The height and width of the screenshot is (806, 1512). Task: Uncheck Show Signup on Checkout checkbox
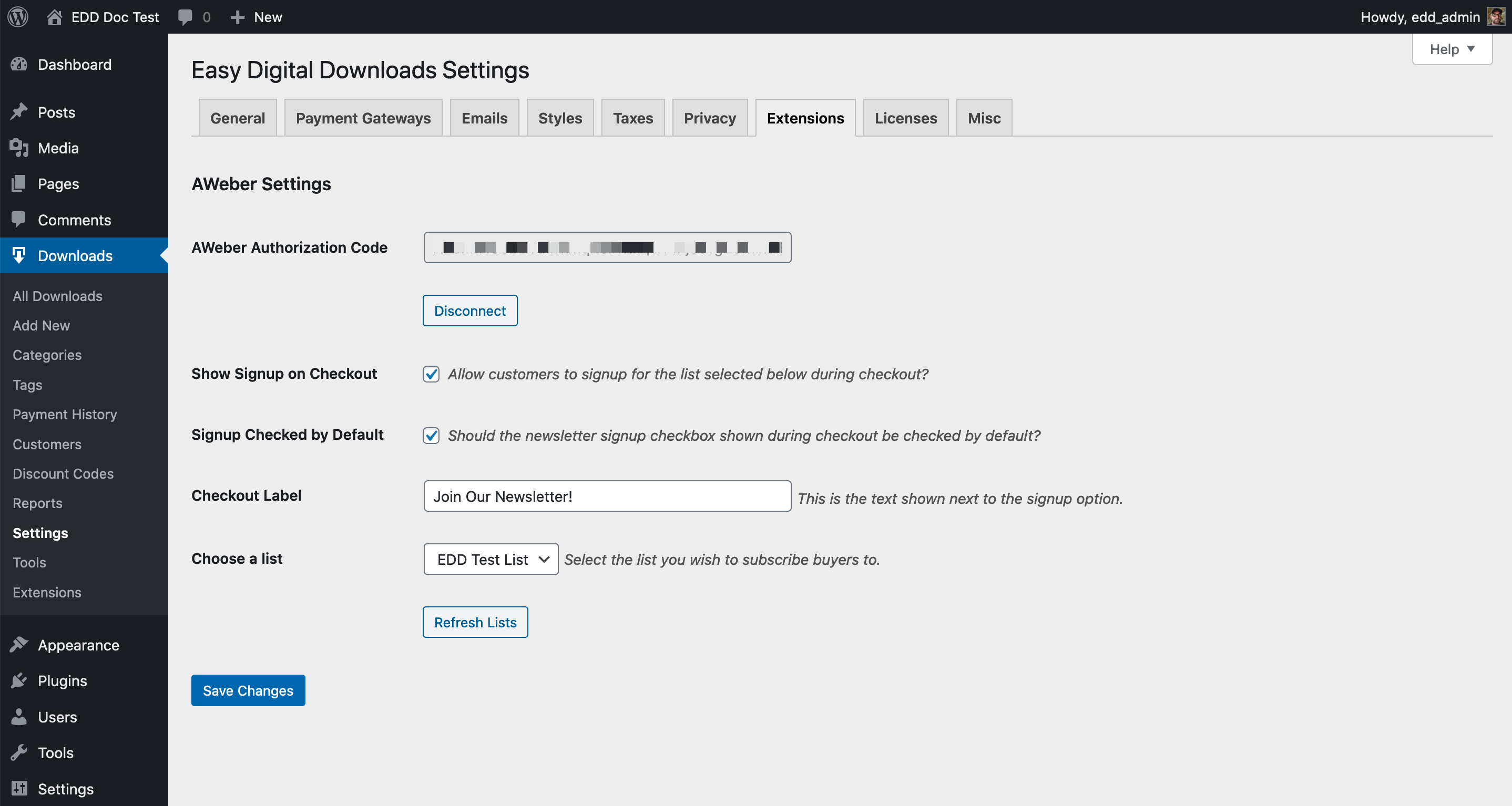[431, 374]
